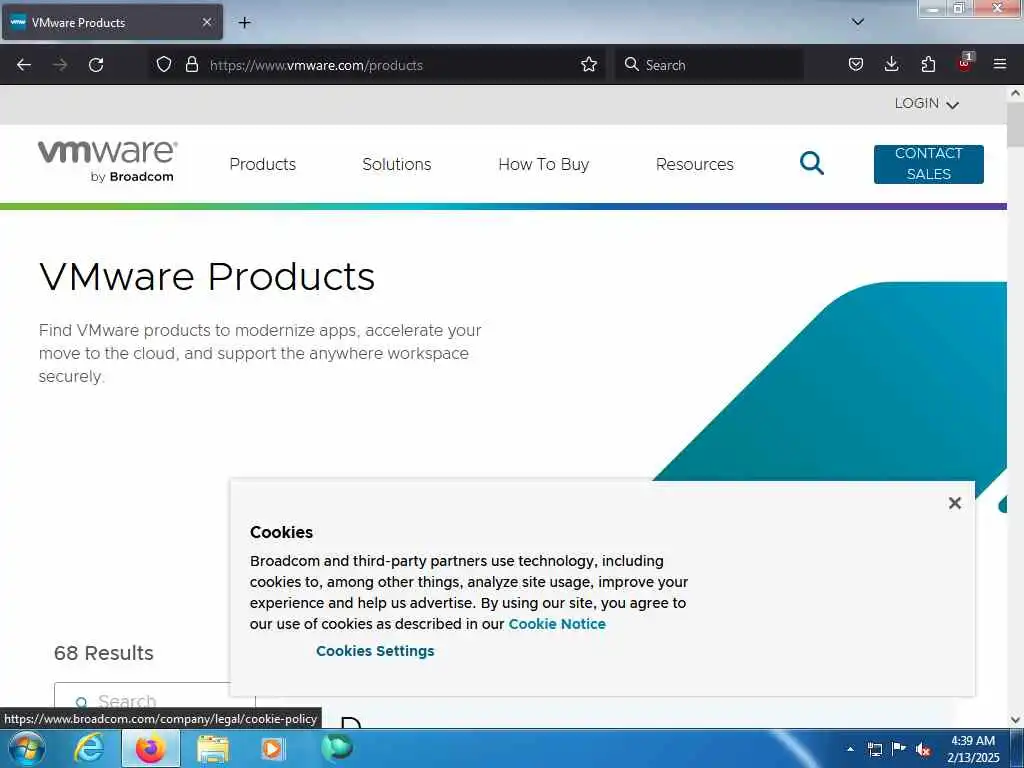Show hidden system tray icons
1024x768 pixels.
850,749
